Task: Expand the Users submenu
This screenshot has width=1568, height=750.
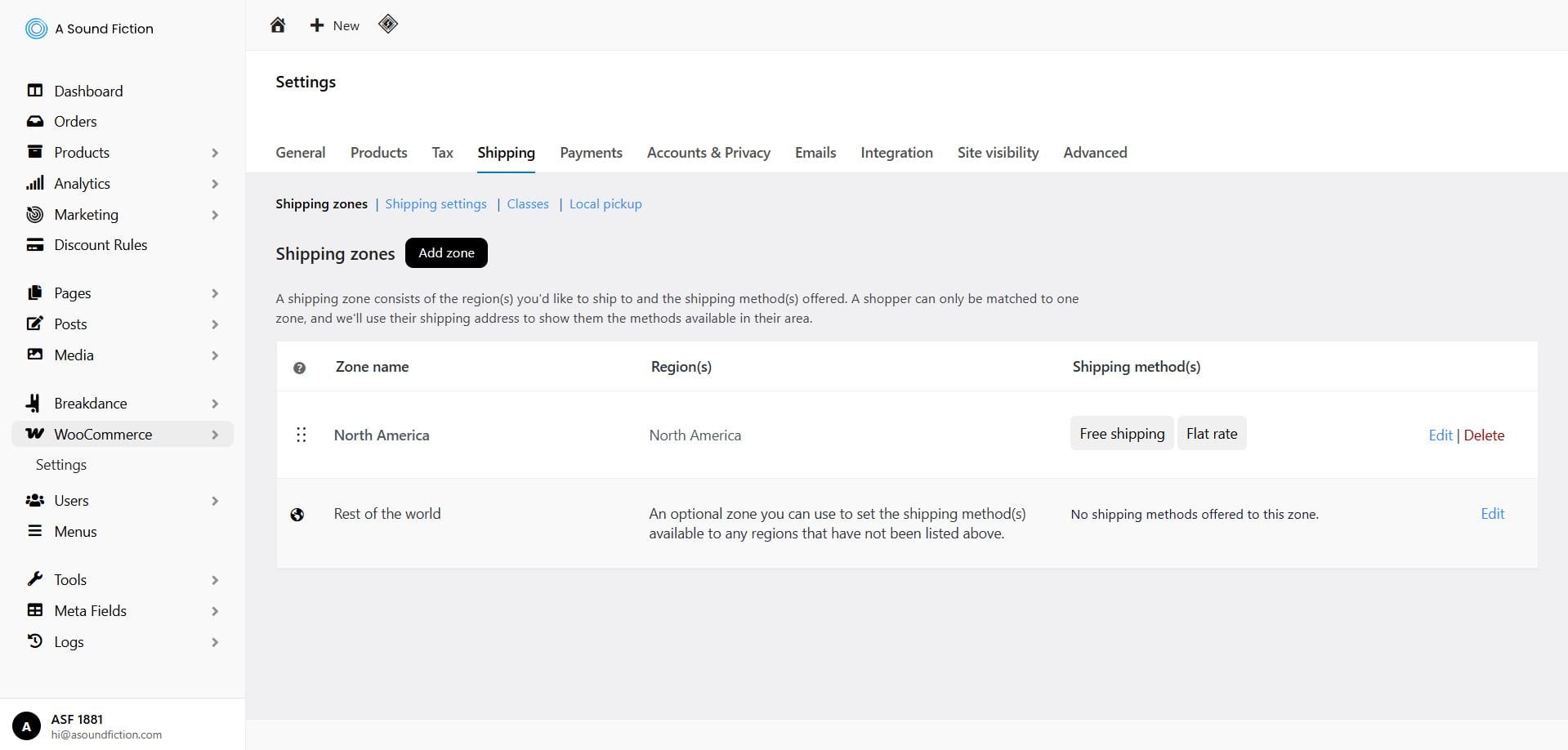Action: pyautogui.click(x=215, y=500)
